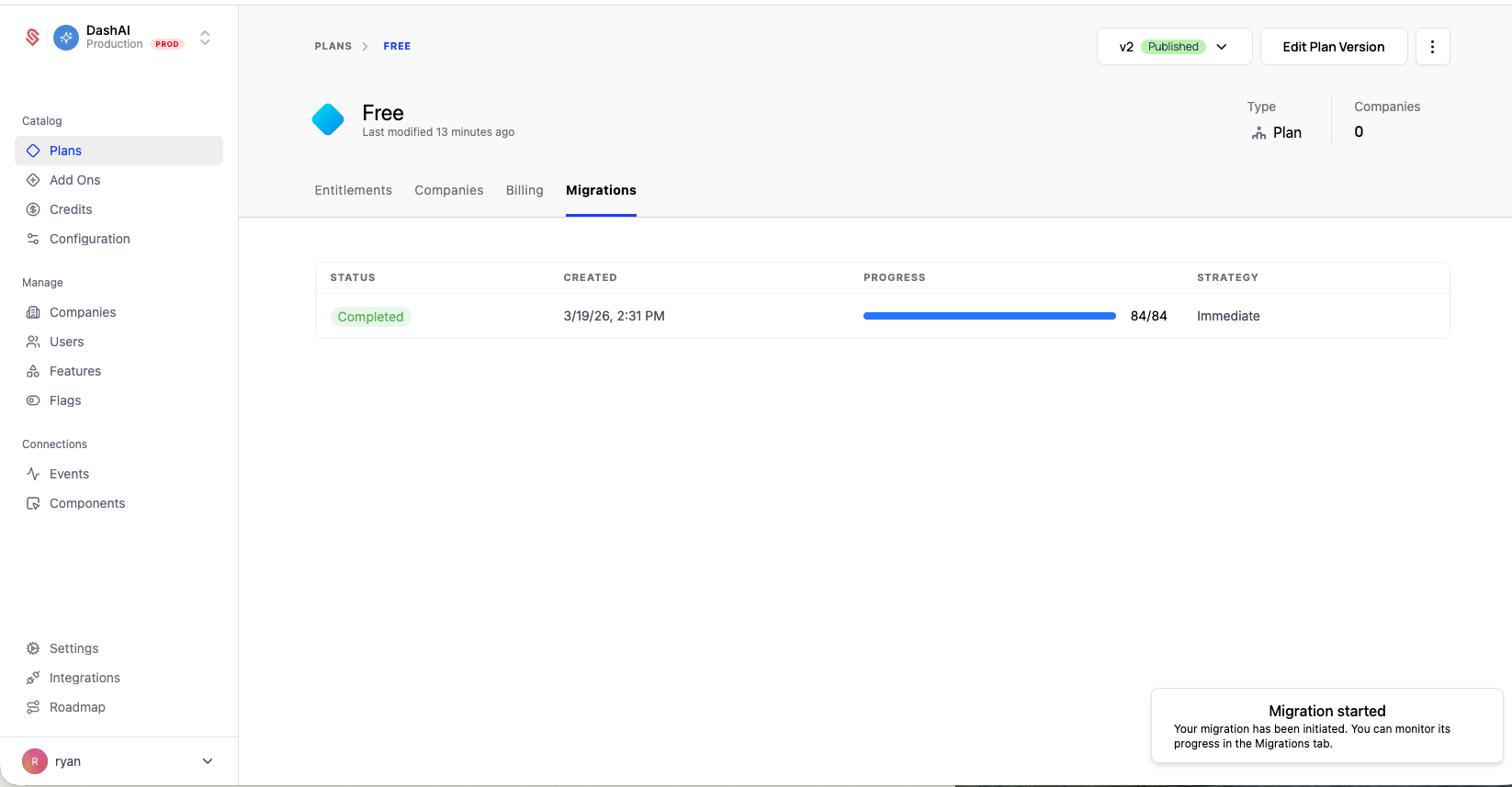Viewport: 1512px width, 787px height.
Task: Switch to the Entitlements tab
Action: pos(353,190)
